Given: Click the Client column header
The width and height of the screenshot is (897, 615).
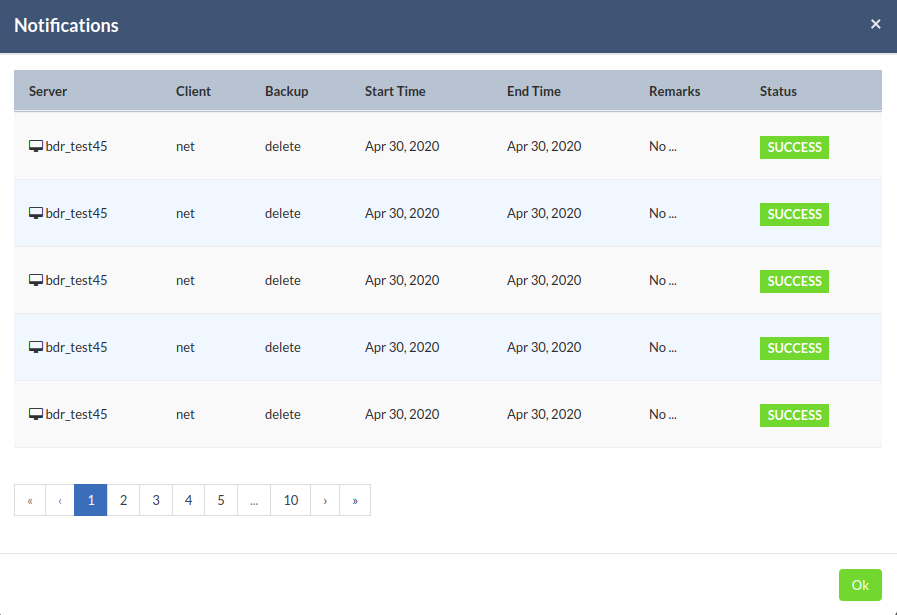Looking at the screenshot, I should click(x=193, y=91).
